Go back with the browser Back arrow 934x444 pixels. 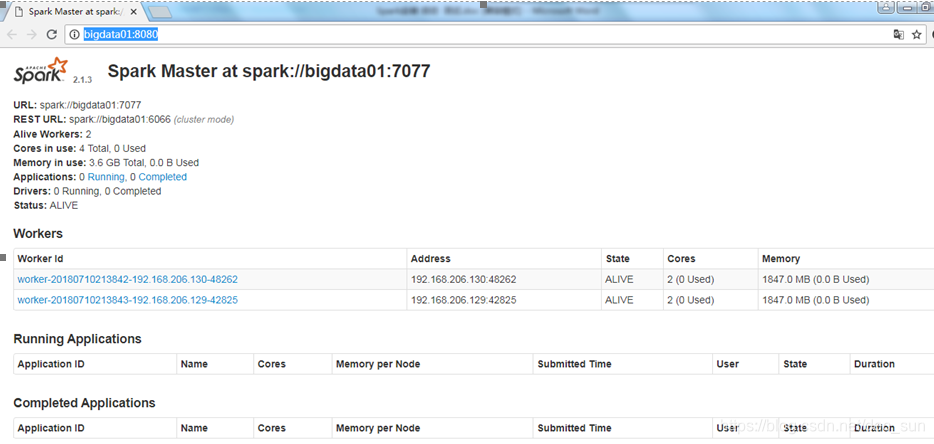coord(11,35)
